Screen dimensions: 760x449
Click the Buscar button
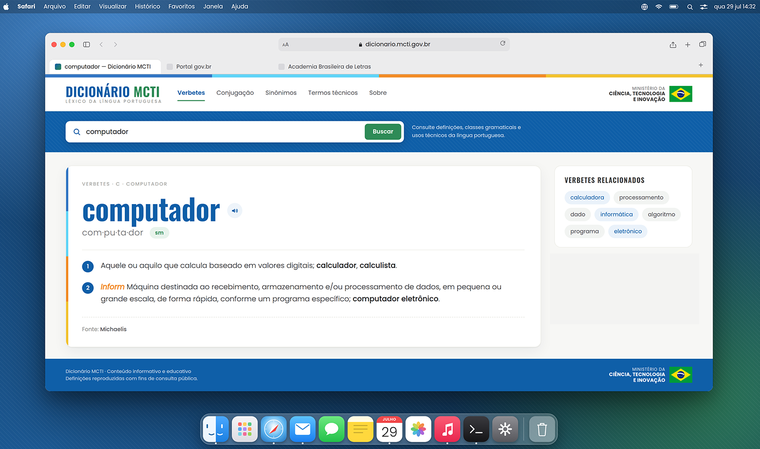[x=382, y=132]
